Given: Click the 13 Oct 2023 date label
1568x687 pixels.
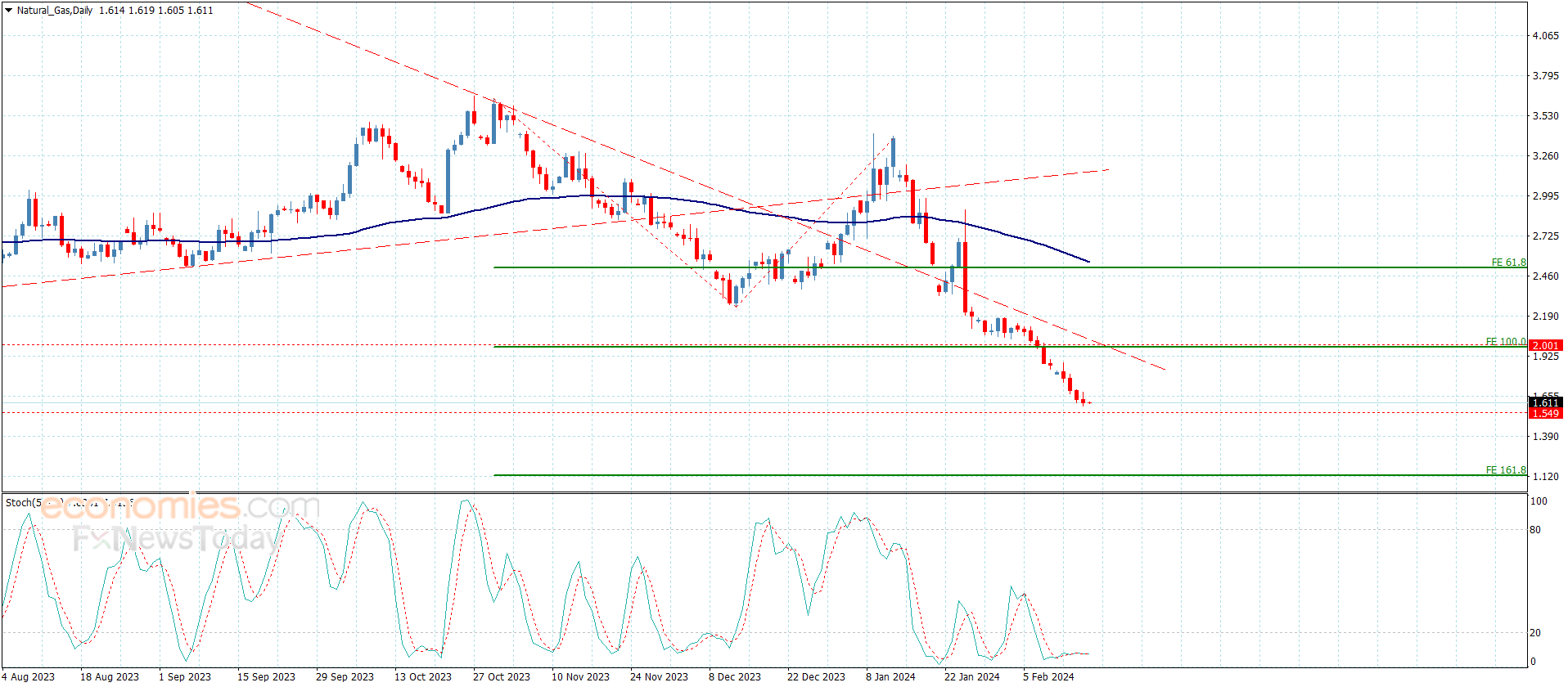Looking at the screenshot, I should coord(422,676).
